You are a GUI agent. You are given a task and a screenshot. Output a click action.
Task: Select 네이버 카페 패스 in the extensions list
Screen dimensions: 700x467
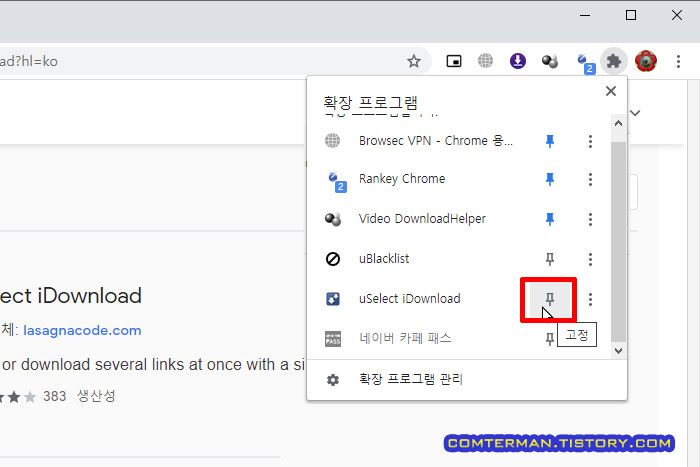(405, 338)
